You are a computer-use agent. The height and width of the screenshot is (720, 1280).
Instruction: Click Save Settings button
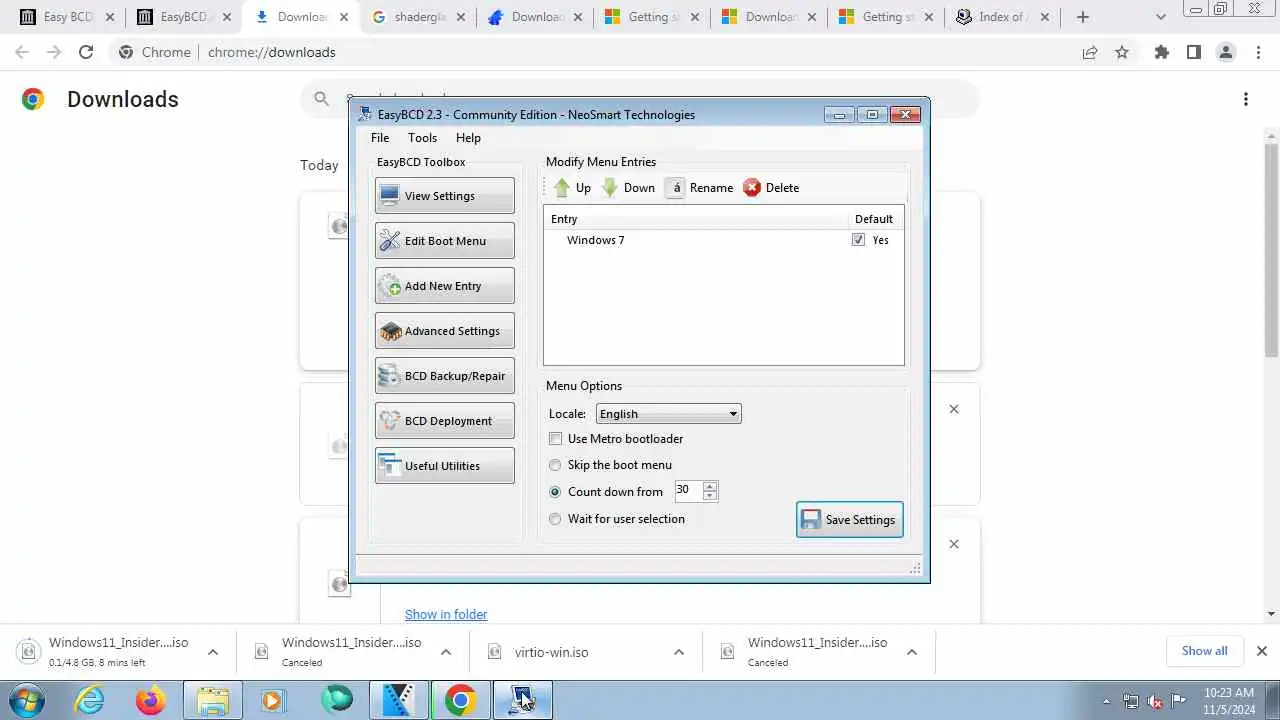pyautogui.click(x=850, y=520)
